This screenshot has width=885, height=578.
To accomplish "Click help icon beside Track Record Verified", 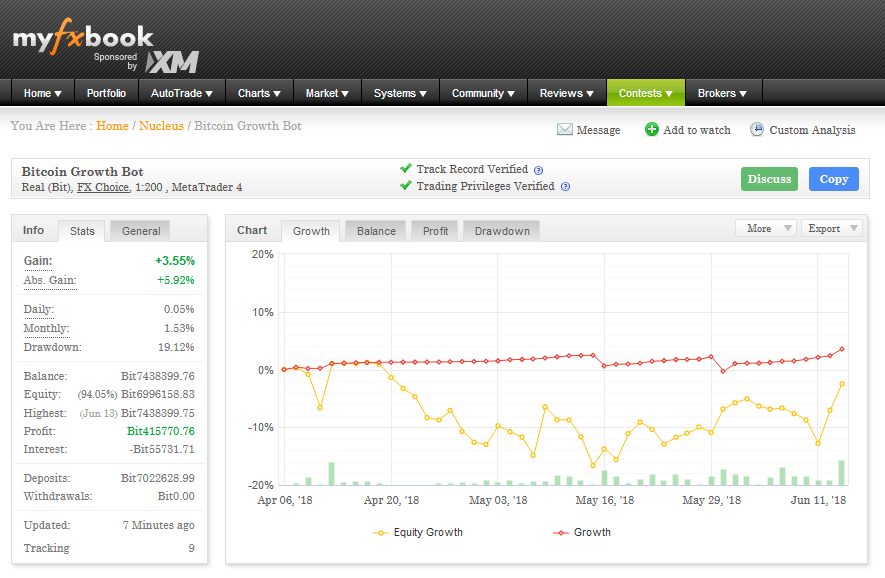I will (538, 170).
